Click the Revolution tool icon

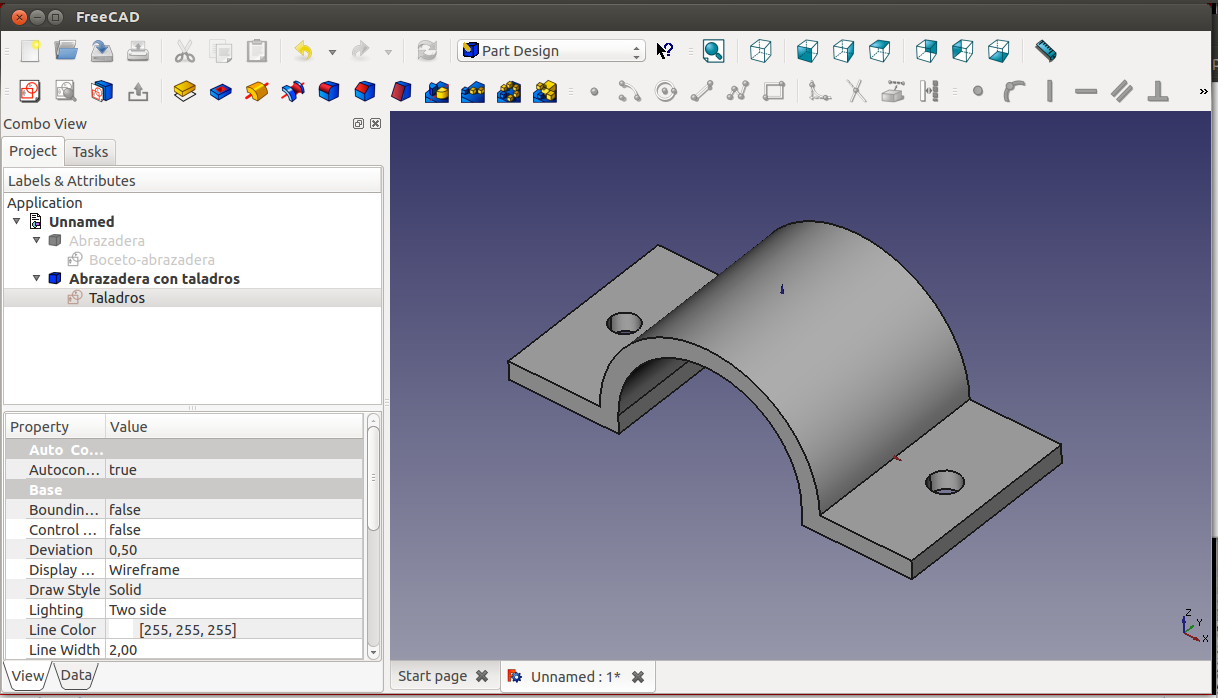point(256,92)
